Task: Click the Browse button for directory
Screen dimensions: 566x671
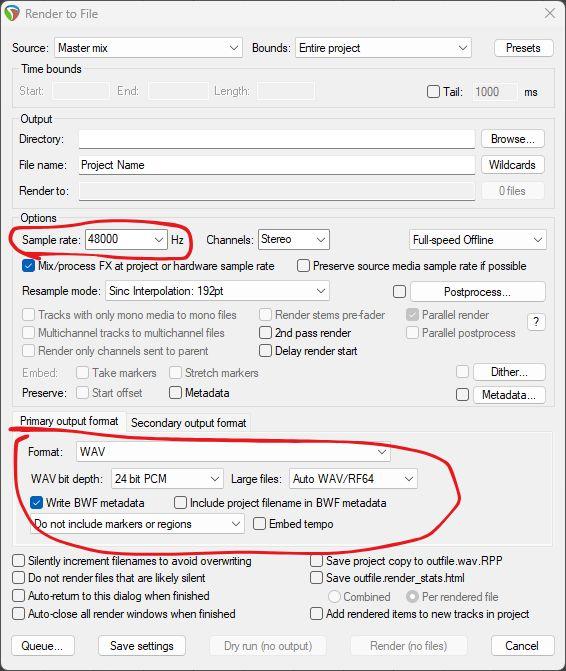Action: [x=513, y=139]
